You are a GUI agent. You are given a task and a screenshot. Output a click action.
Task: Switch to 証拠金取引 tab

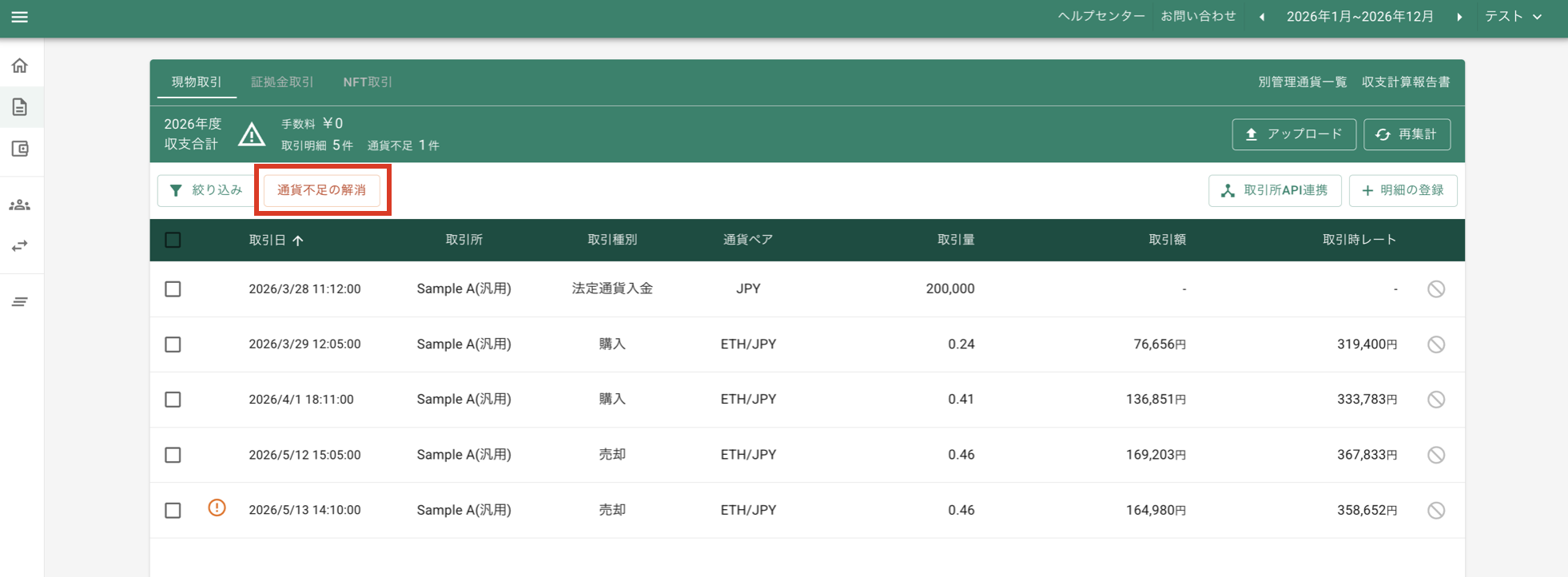tap(282, 82)
